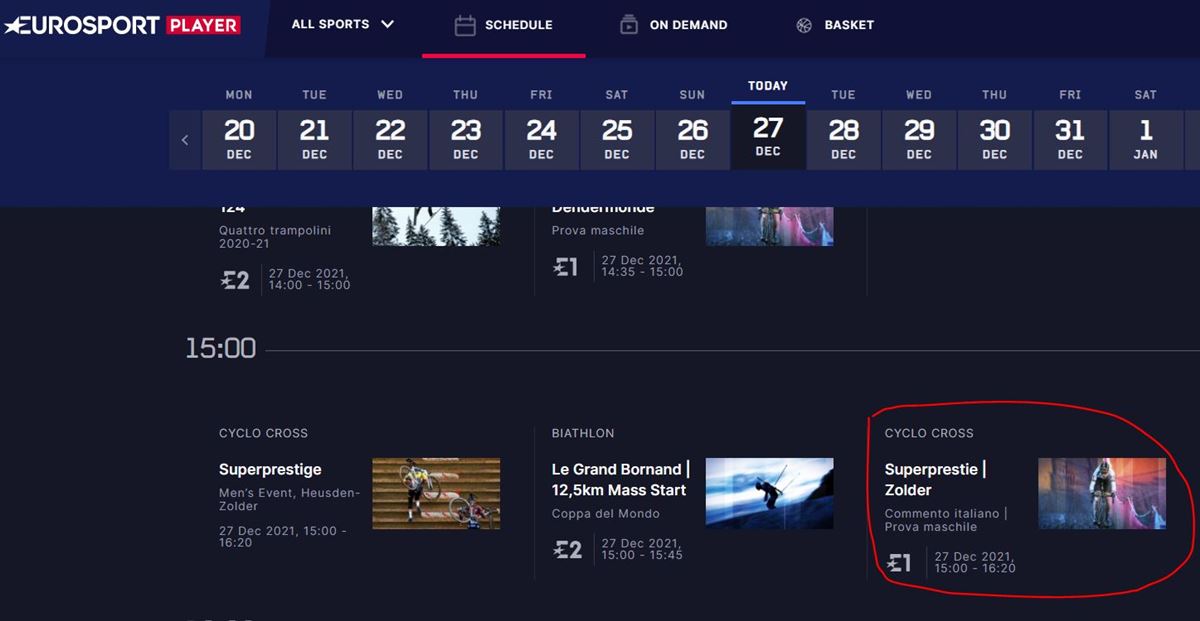Open the On Demand tab
Viewport: 1200px width, 621px height.
tap(673, 25)
